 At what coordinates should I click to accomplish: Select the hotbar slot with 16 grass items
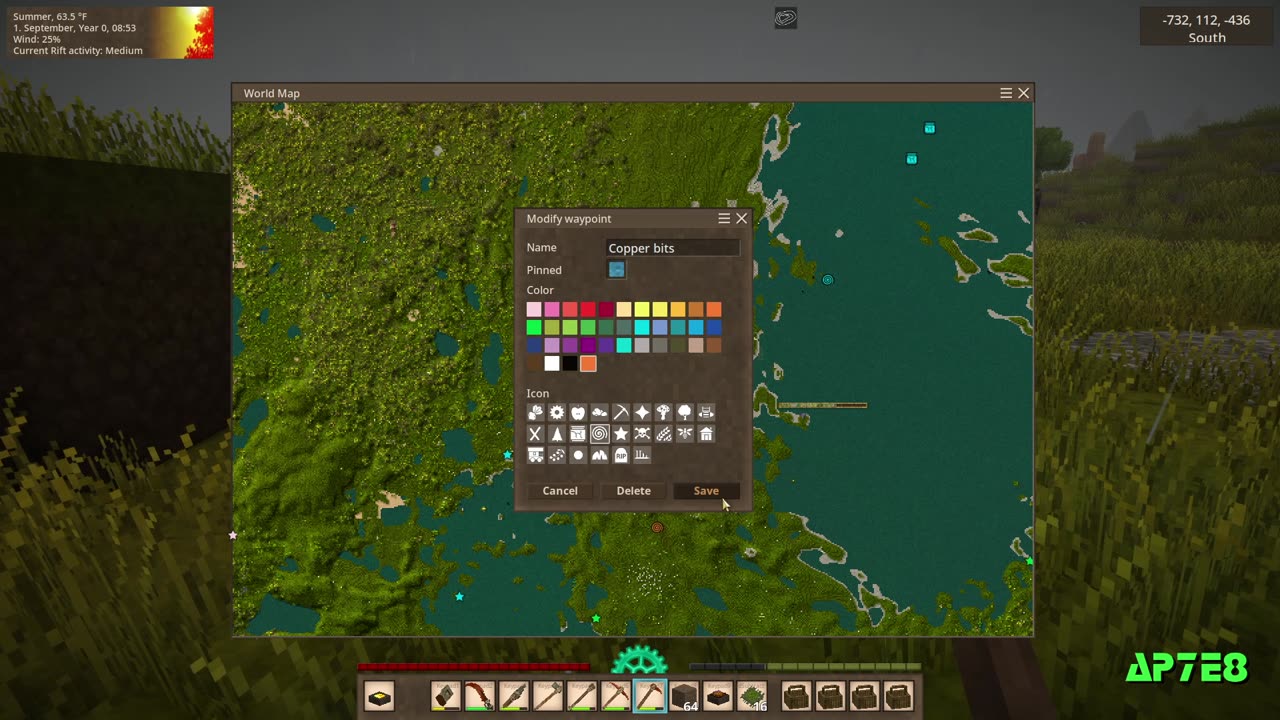752,695
